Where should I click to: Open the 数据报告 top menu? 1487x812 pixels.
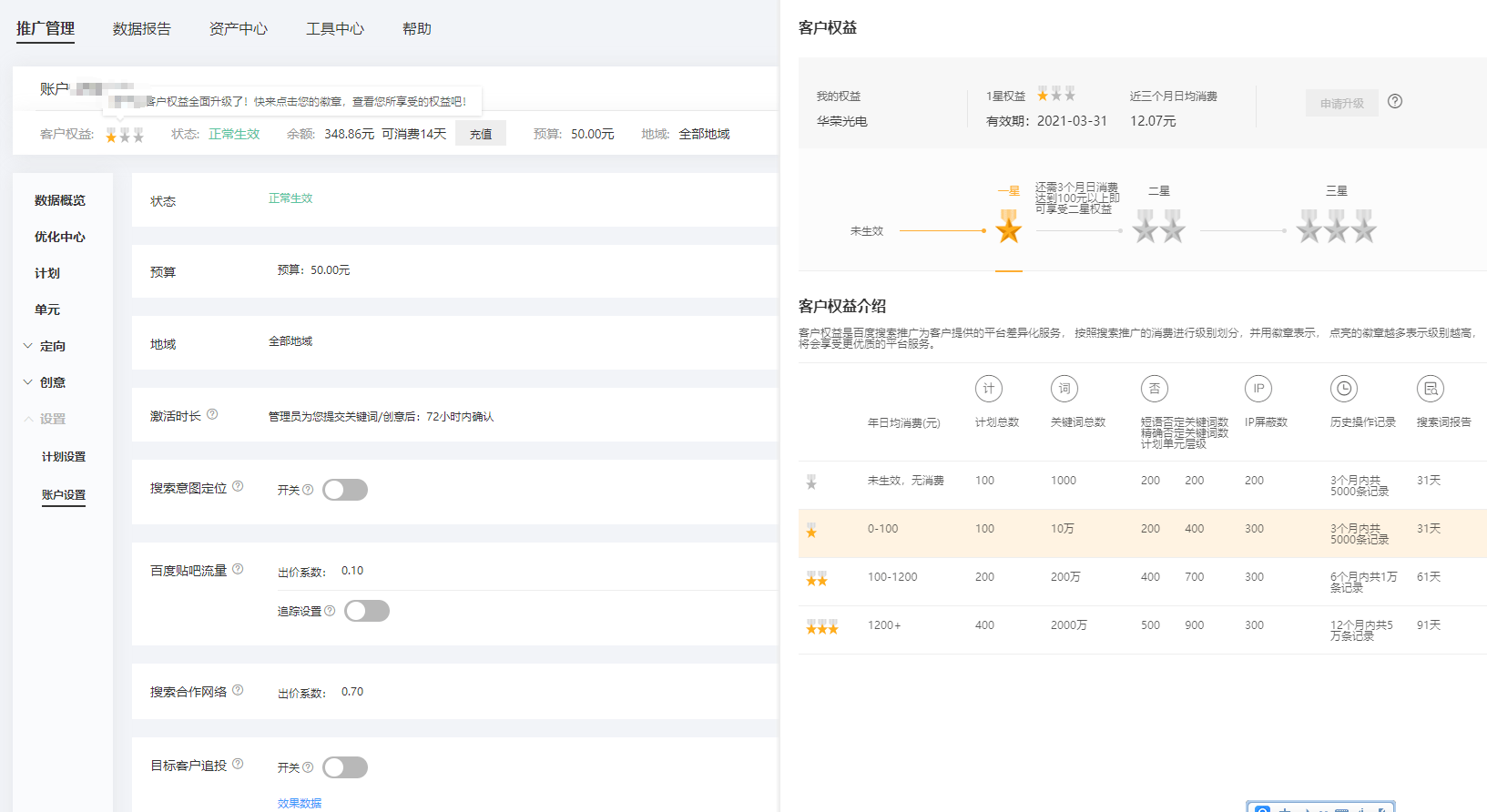coord(141,29)
